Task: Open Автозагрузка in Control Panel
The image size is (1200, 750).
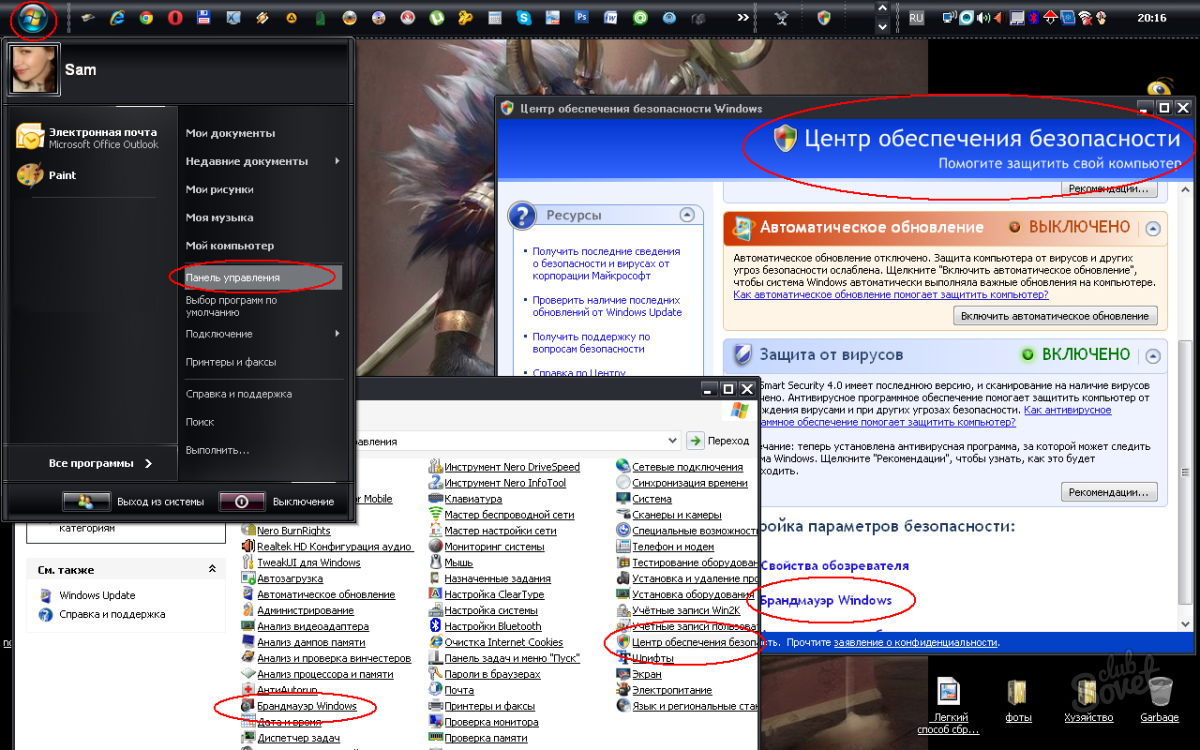Action: (x=282, y=579)
